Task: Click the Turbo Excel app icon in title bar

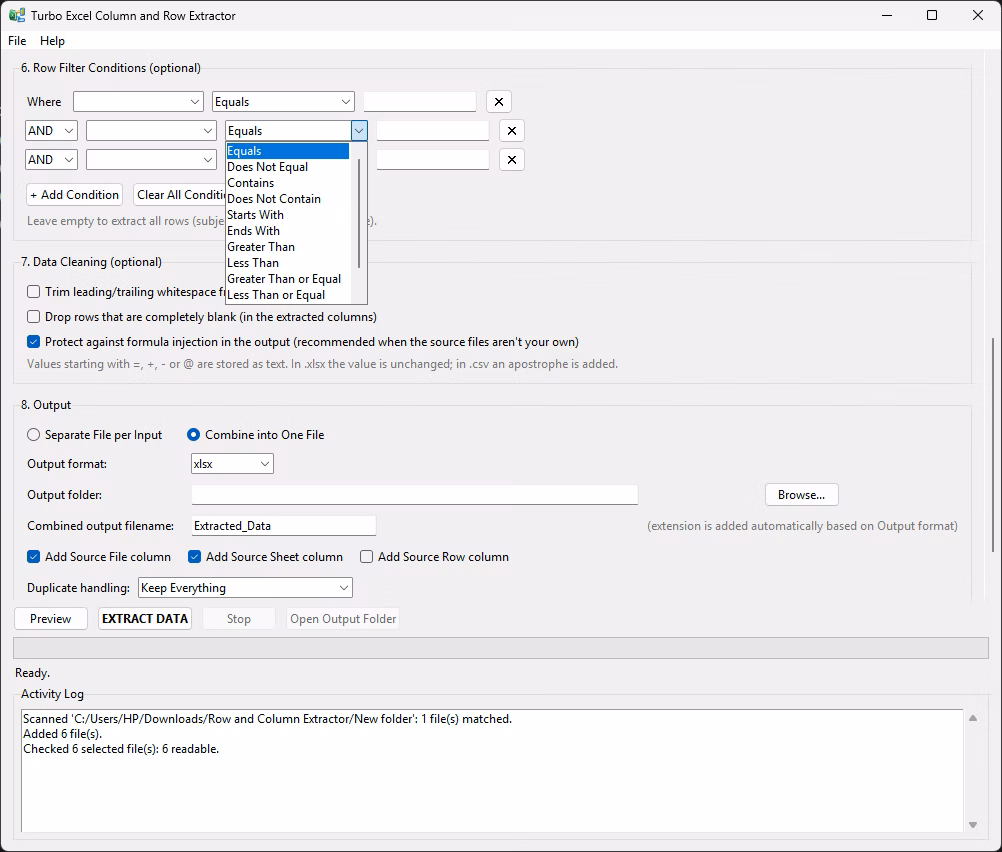Action: [x=17, y=15]
